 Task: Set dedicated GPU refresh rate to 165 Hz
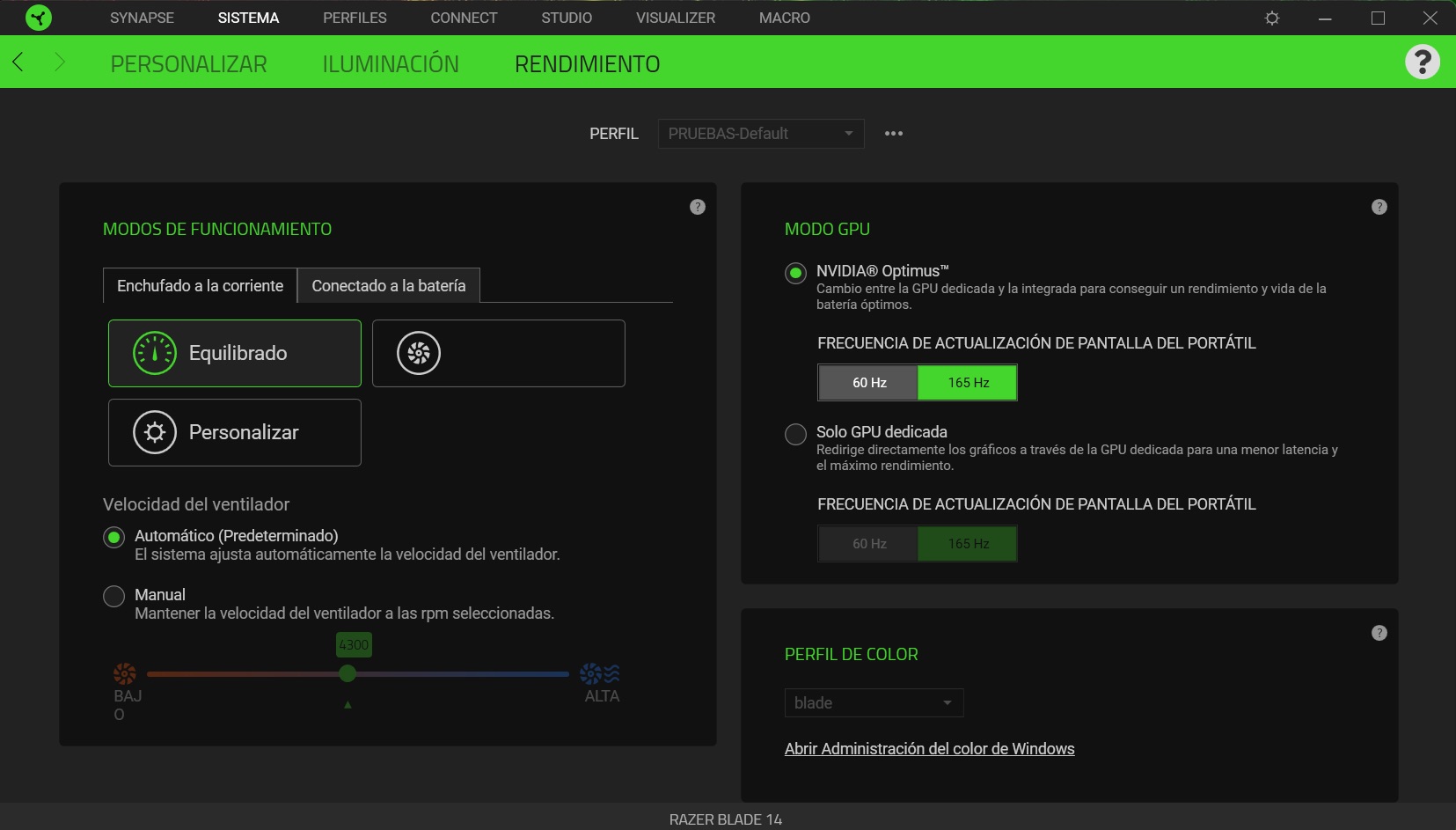[x=968, y=544]
